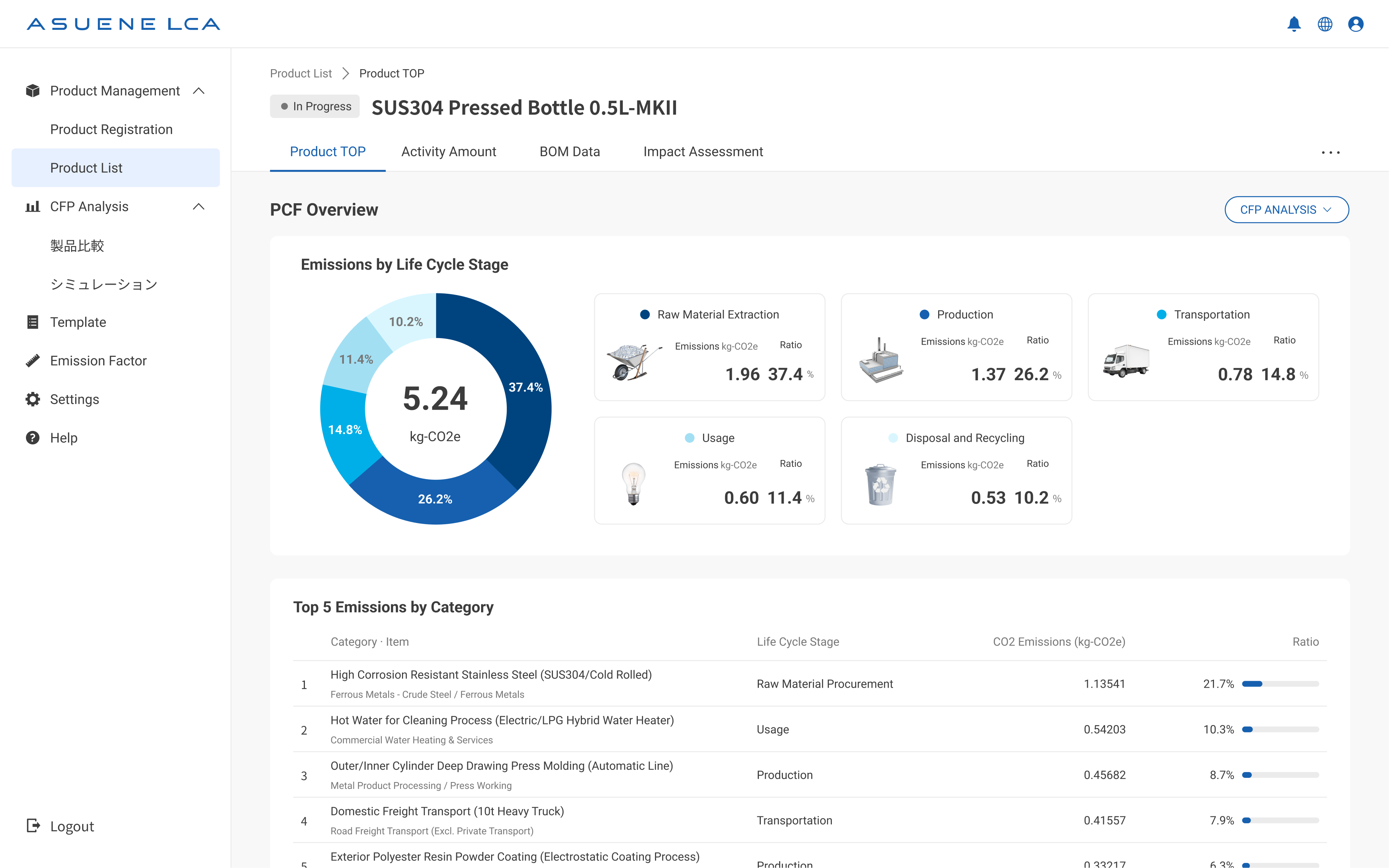Click the Template document icon

[33, 322]
